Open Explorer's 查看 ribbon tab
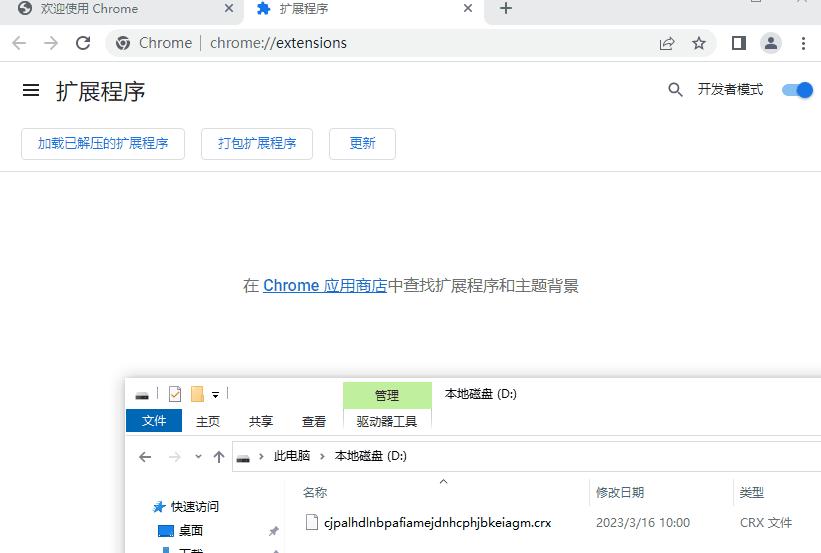The width and height of the screenshot is (821, 553). coord(314,421)
